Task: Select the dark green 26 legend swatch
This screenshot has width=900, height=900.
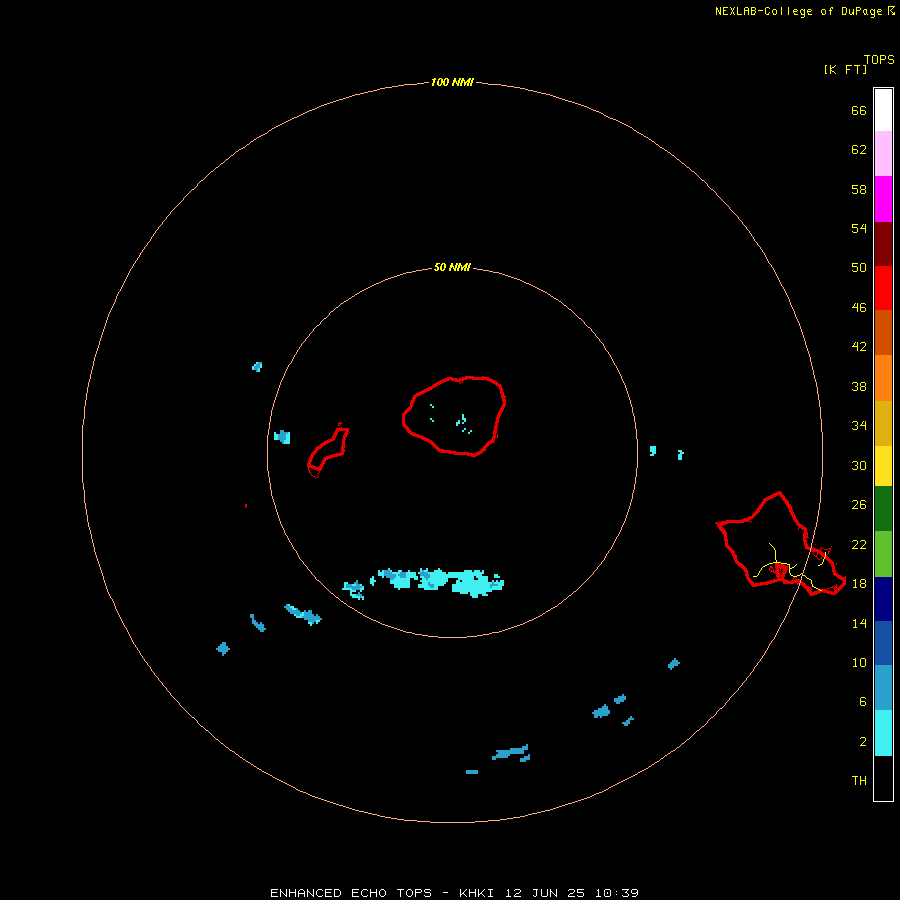Action: click(883, 509)
